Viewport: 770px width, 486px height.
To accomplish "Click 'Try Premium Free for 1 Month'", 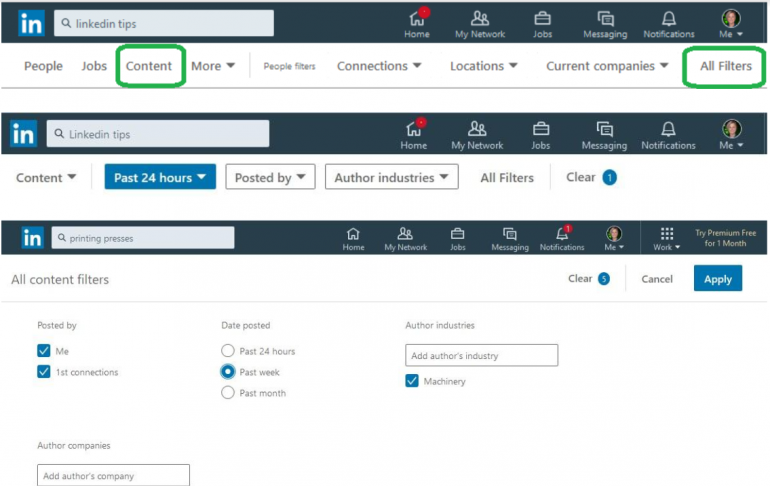I will [x=725, y=238].
